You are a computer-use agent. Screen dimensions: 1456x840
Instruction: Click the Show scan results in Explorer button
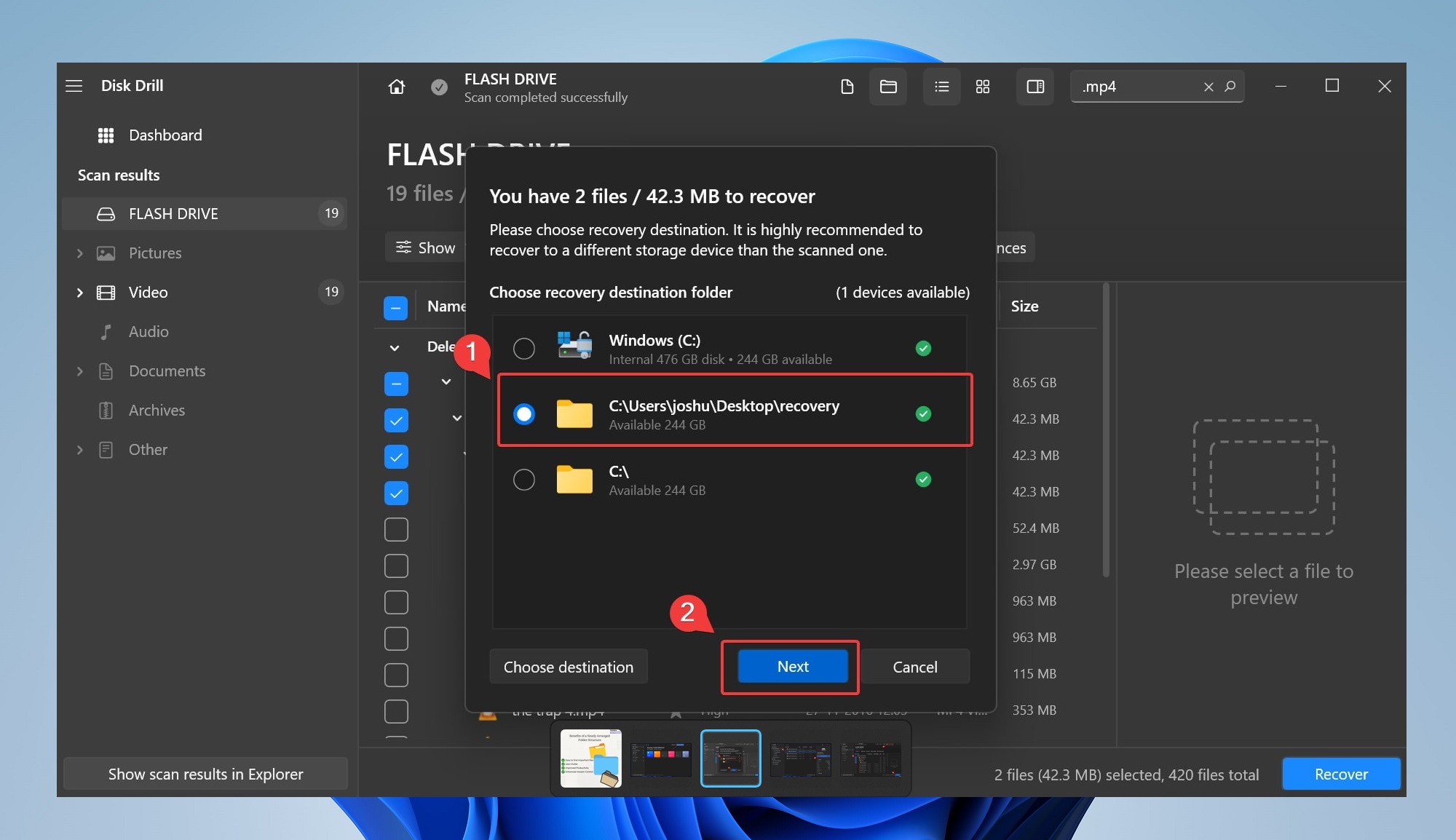coord(205,772)
